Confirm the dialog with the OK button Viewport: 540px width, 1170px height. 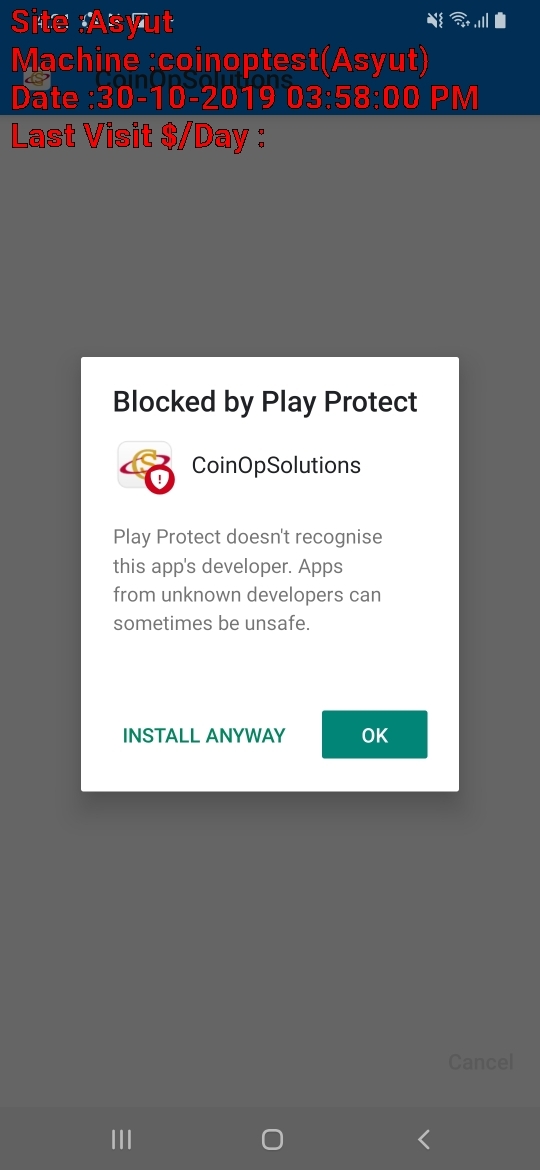374,735
